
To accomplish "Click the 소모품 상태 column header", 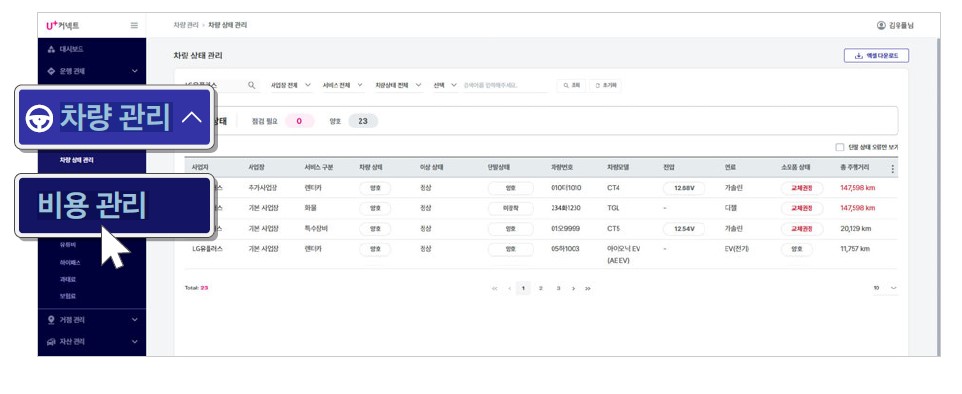I will coord(795,167).
